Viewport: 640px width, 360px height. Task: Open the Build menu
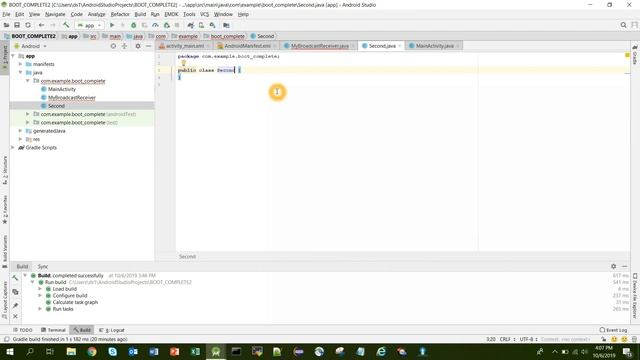click(140, 14)
